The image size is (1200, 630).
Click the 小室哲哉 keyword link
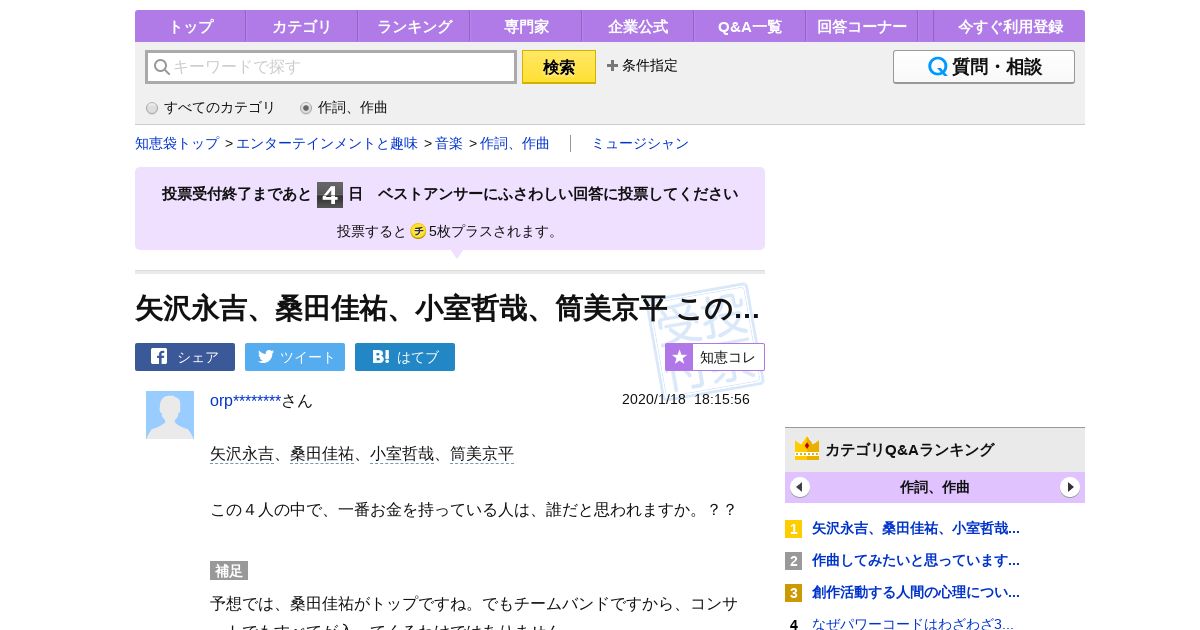point(402,454)
